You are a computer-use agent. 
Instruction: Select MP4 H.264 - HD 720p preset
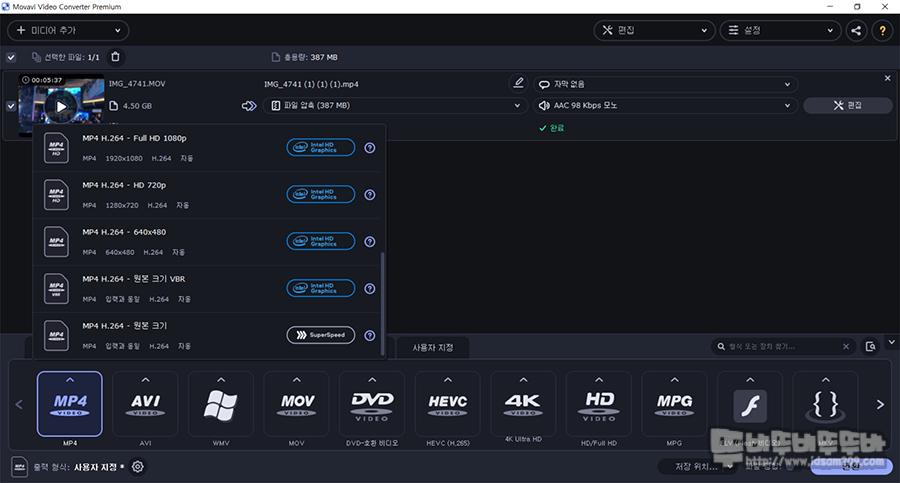207,195
